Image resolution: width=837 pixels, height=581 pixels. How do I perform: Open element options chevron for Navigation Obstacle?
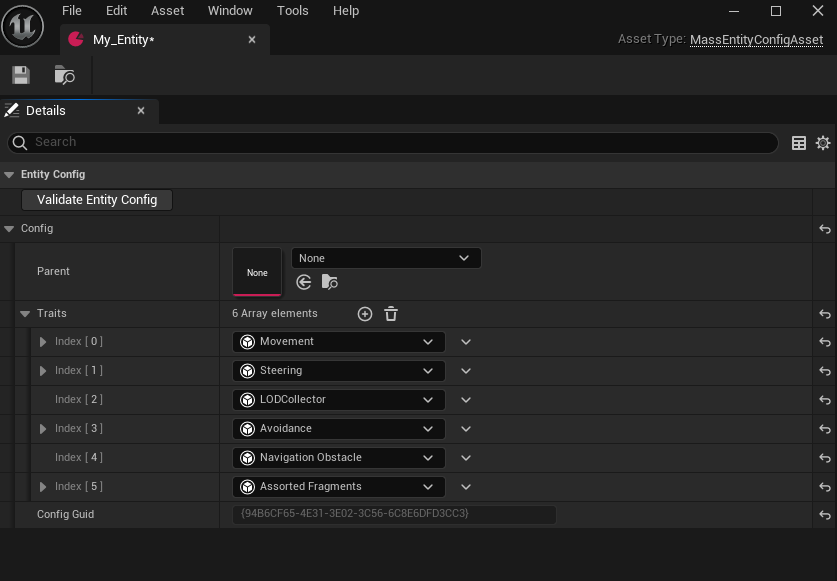(x=466, y=458)
